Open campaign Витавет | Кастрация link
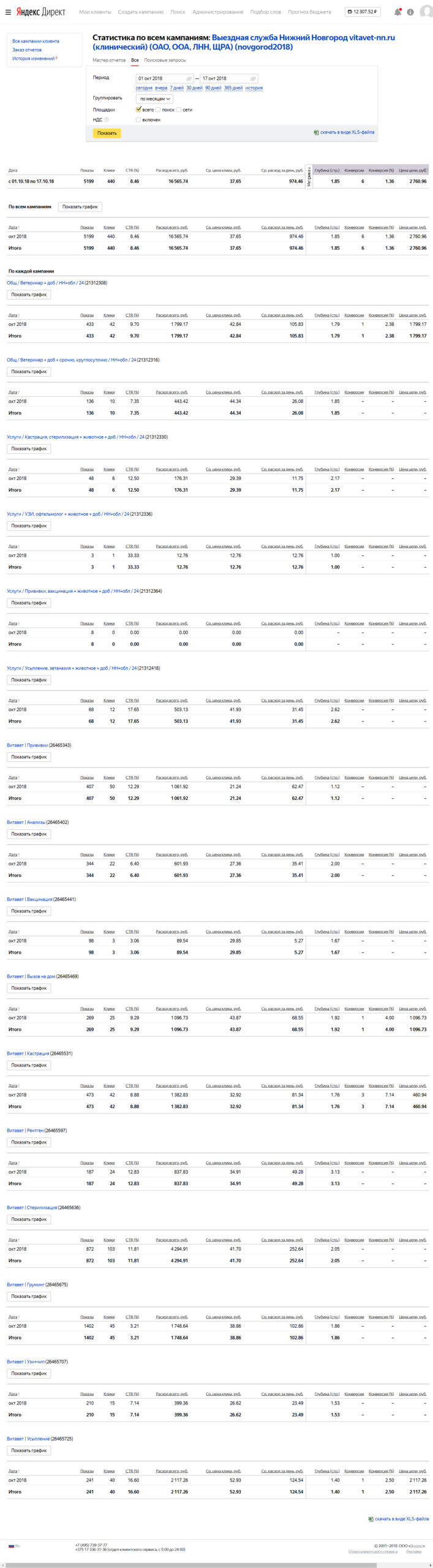Screen dimensions: 433x1568 28,1053
